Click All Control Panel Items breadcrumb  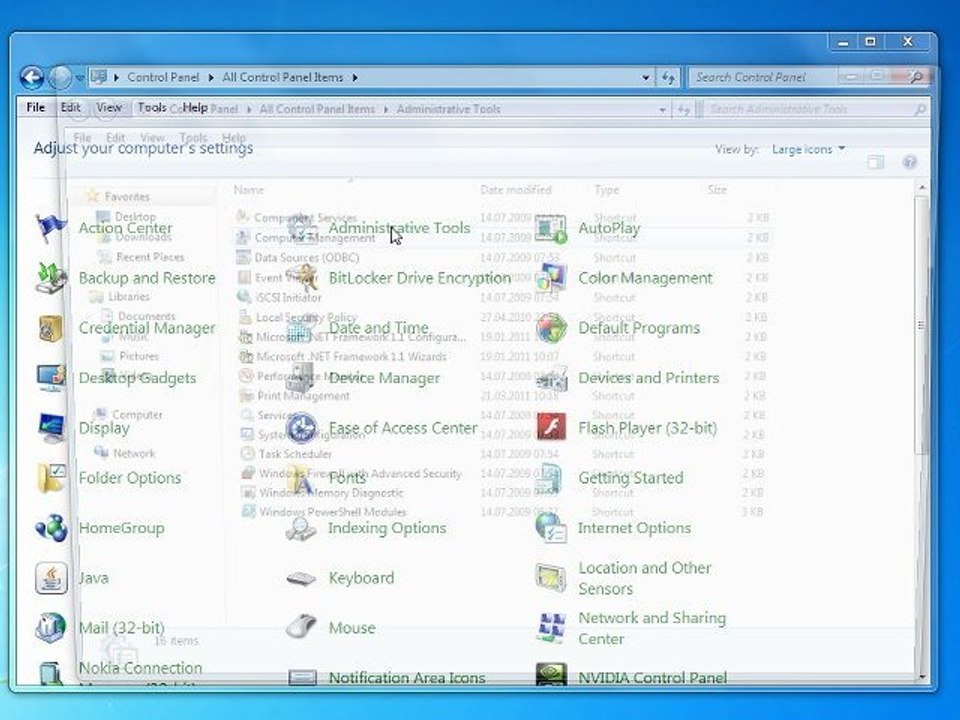pos(282,77)
